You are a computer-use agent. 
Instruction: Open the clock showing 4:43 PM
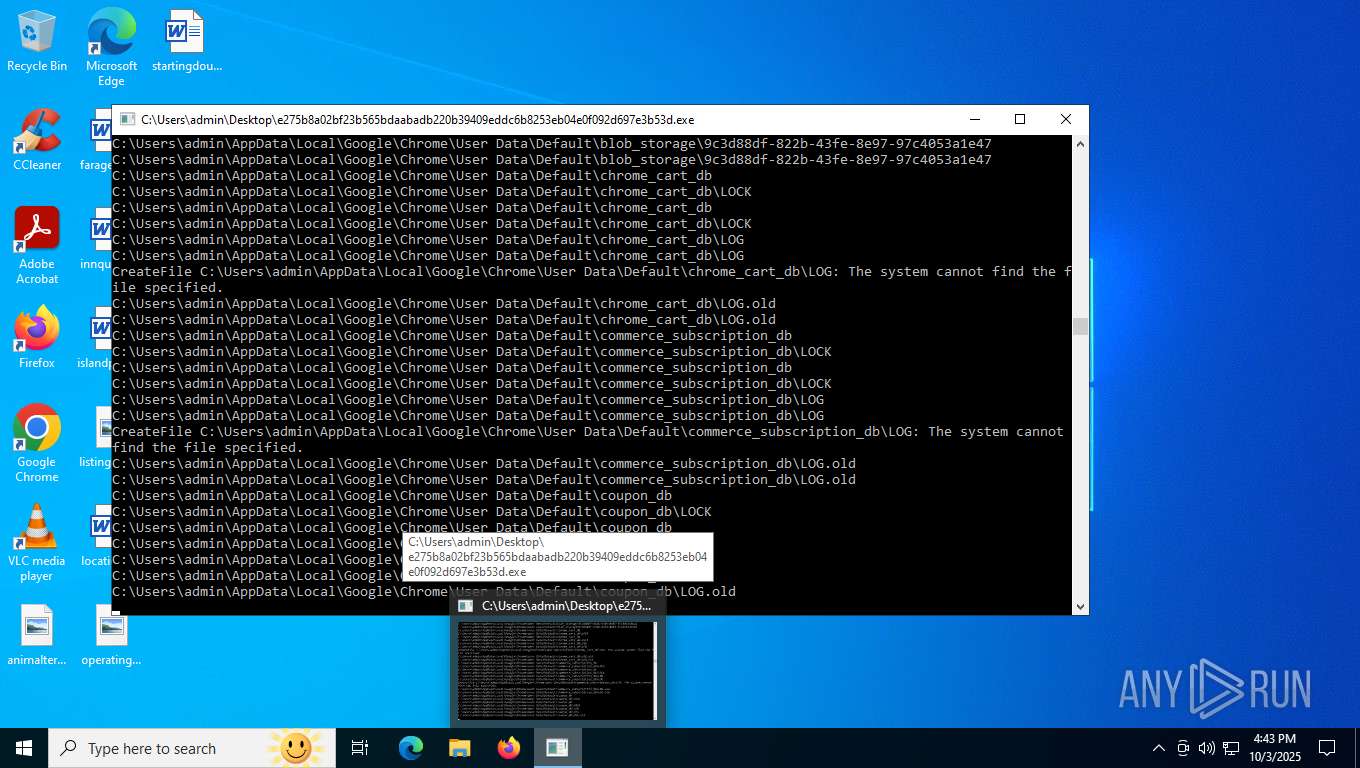1273,748
